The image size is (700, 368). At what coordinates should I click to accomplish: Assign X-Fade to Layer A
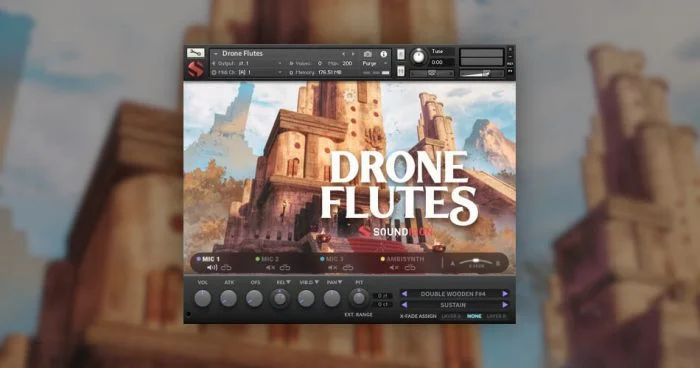(x=451, y=316)
